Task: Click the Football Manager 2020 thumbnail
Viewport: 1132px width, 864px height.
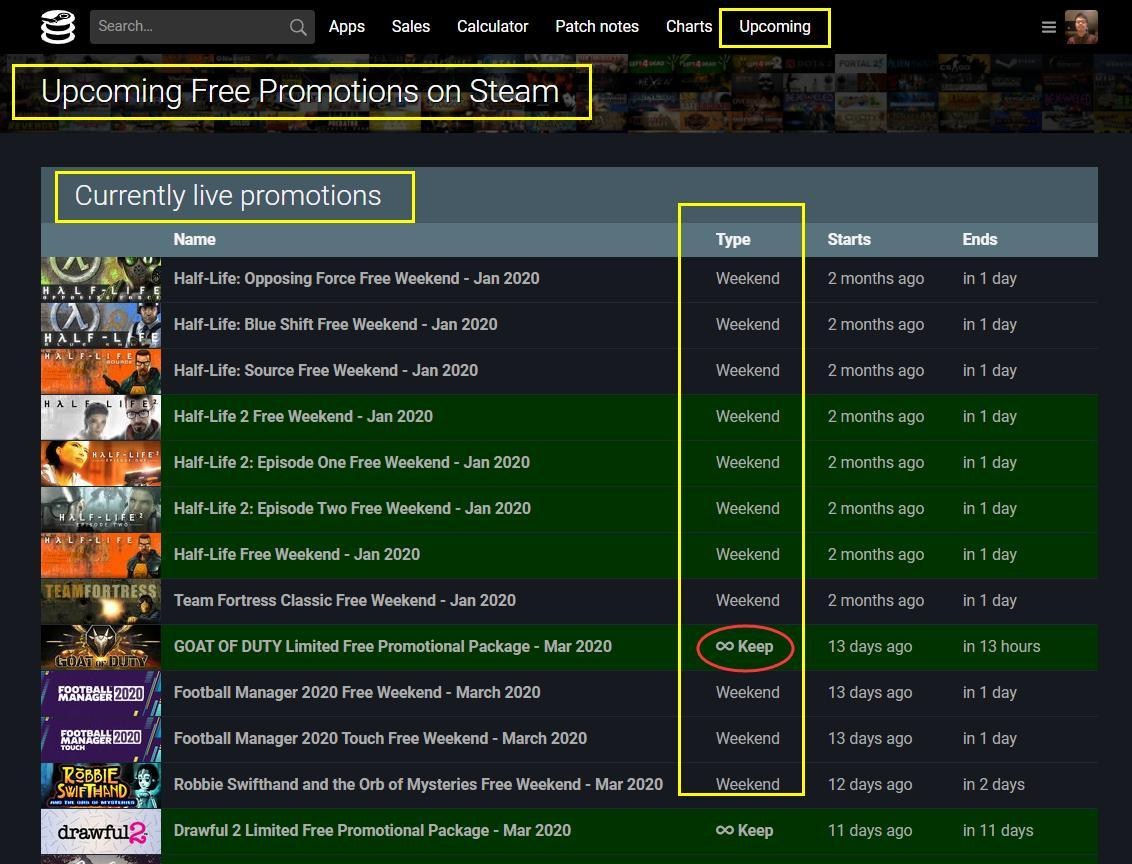Action: pyautogui.click(x=101, y=693)
